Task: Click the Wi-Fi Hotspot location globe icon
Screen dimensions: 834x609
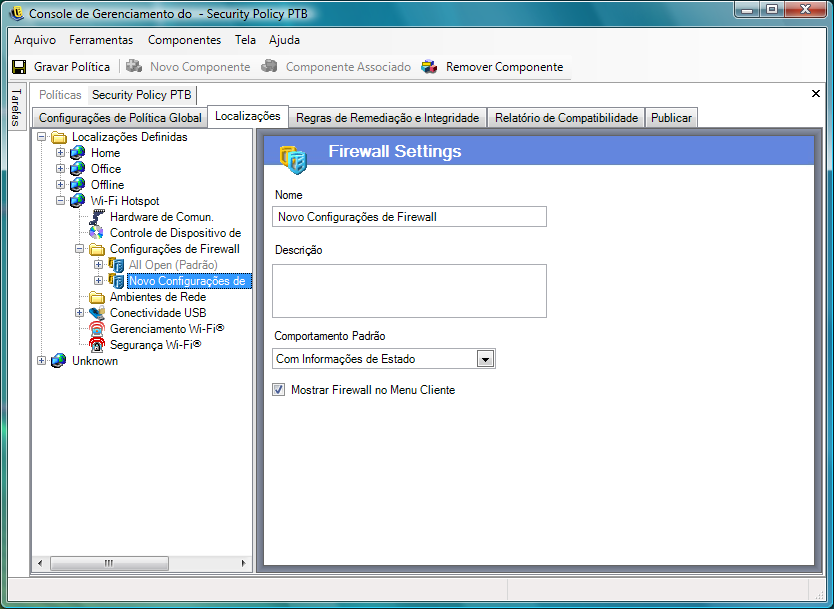Action: pos(78,201)
